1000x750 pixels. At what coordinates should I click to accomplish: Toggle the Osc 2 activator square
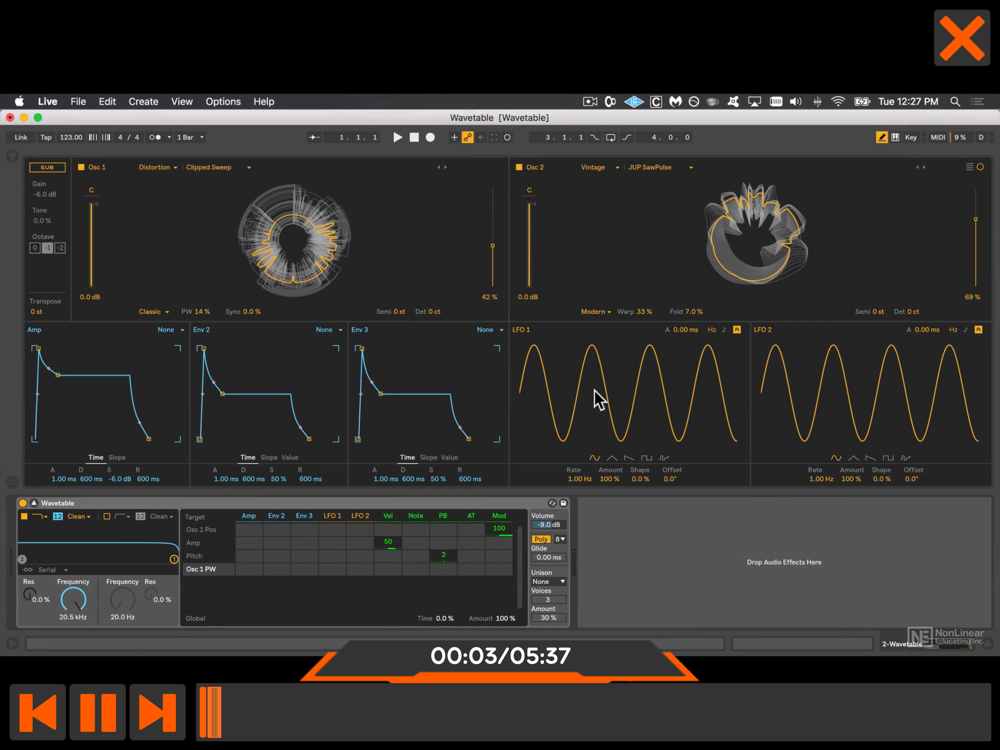519,167
